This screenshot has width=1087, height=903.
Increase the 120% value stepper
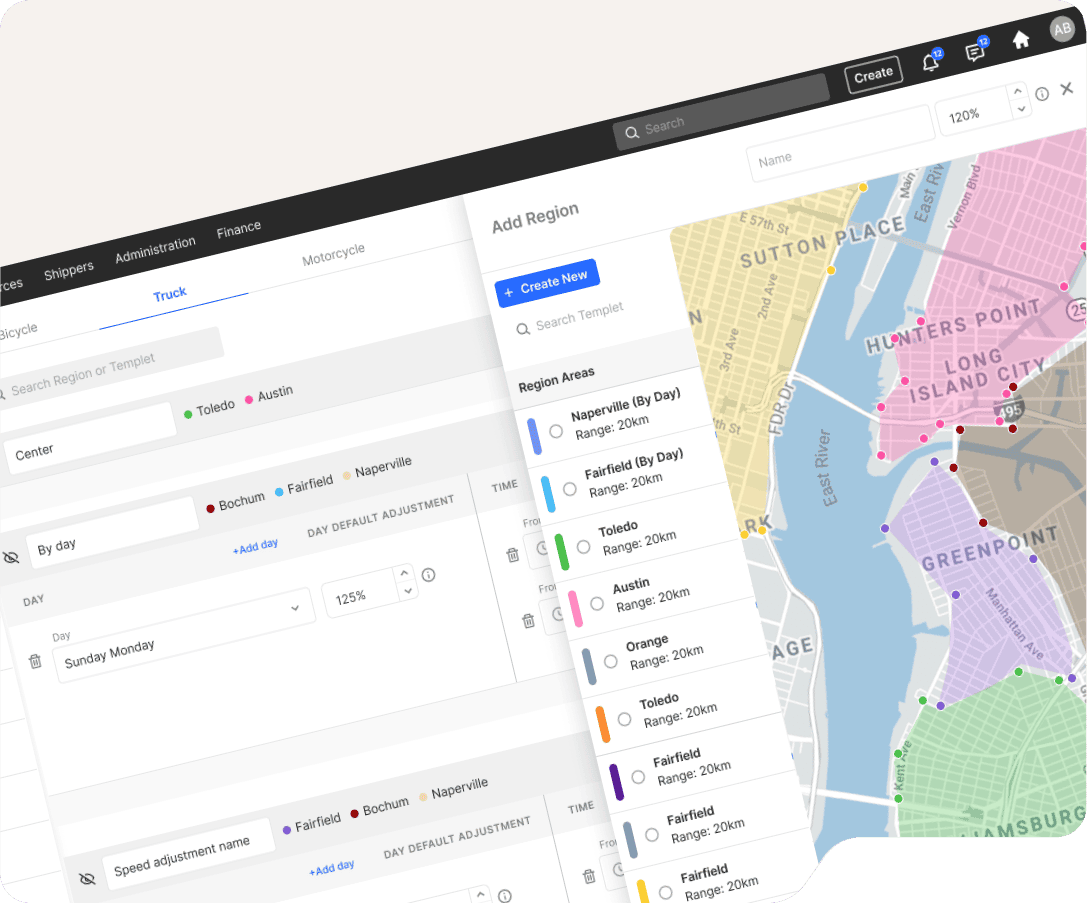[1018, 91]
